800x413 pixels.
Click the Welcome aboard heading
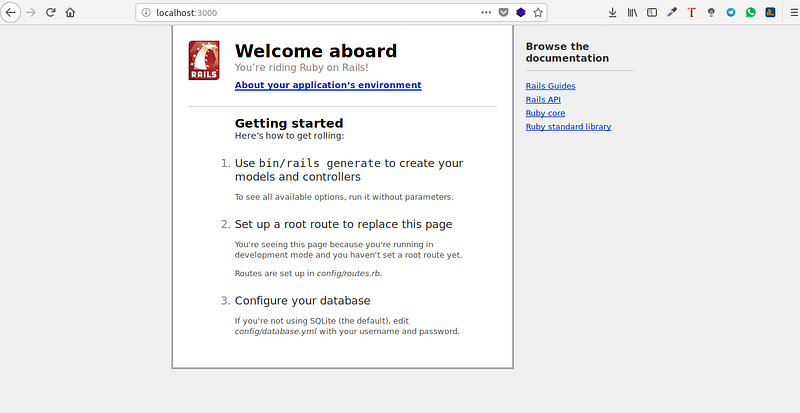coord(316,51)
